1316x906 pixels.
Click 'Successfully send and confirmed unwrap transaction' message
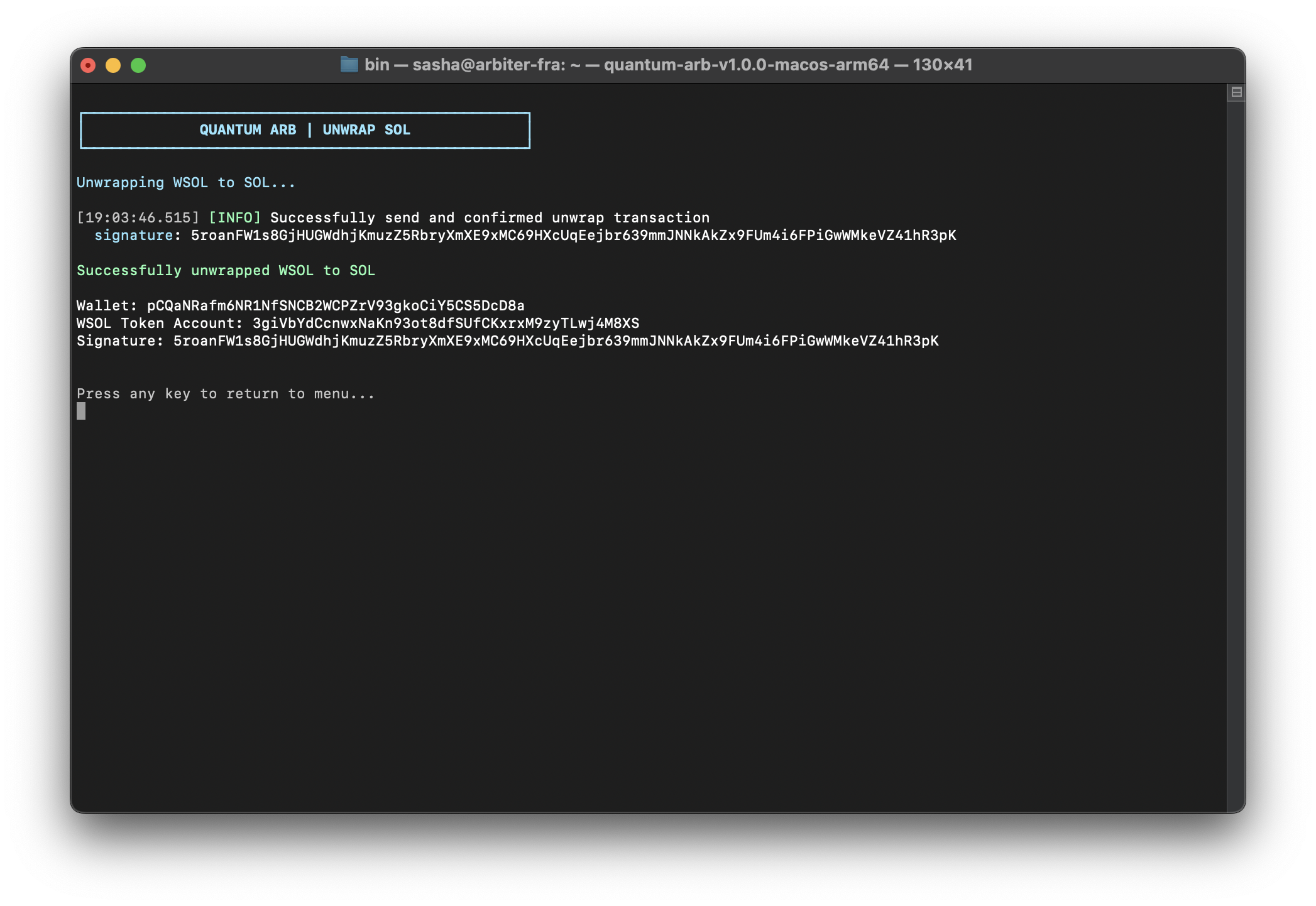pos(490,218)
